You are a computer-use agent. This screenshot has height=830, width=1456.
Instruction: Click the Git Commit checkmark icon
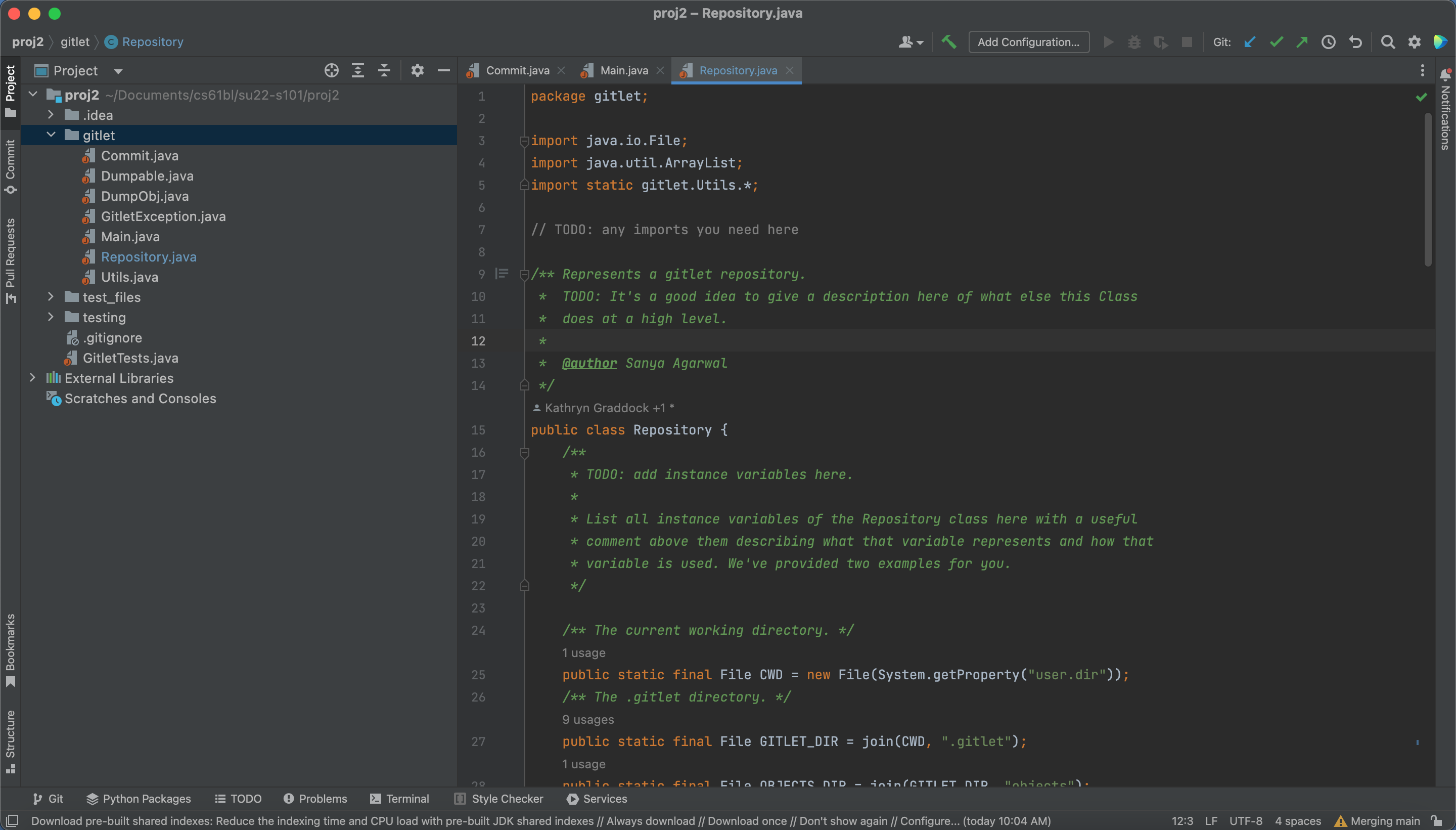point(1276,41)
